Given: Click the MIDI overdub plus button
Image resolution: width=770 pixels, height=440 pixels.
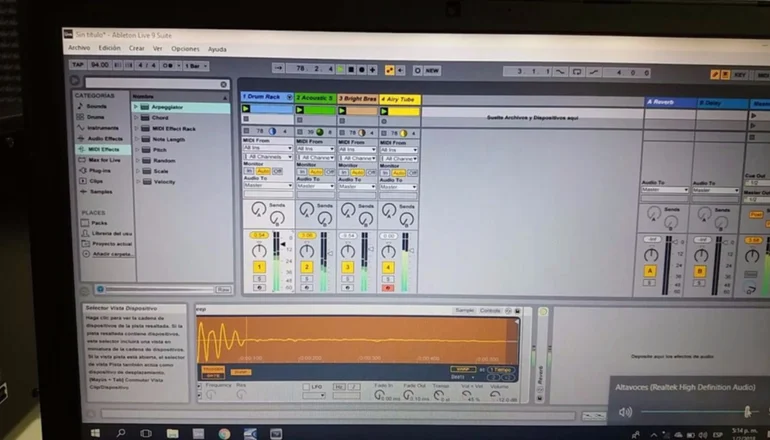Looking at the screenshot, I should pyautogui.click(x=373, y=70).
